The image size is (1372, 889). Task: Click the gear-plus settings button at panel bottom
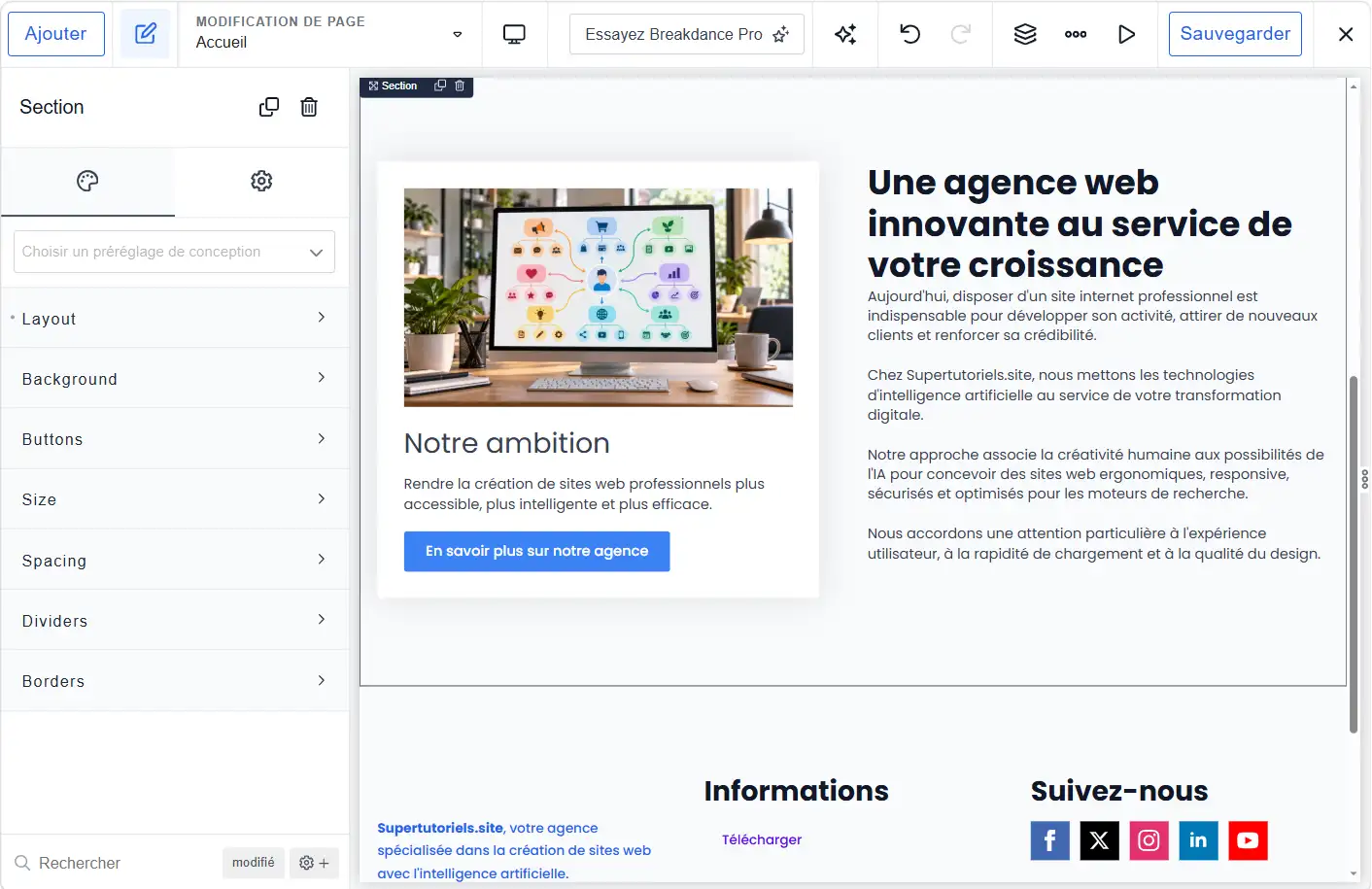314,863
